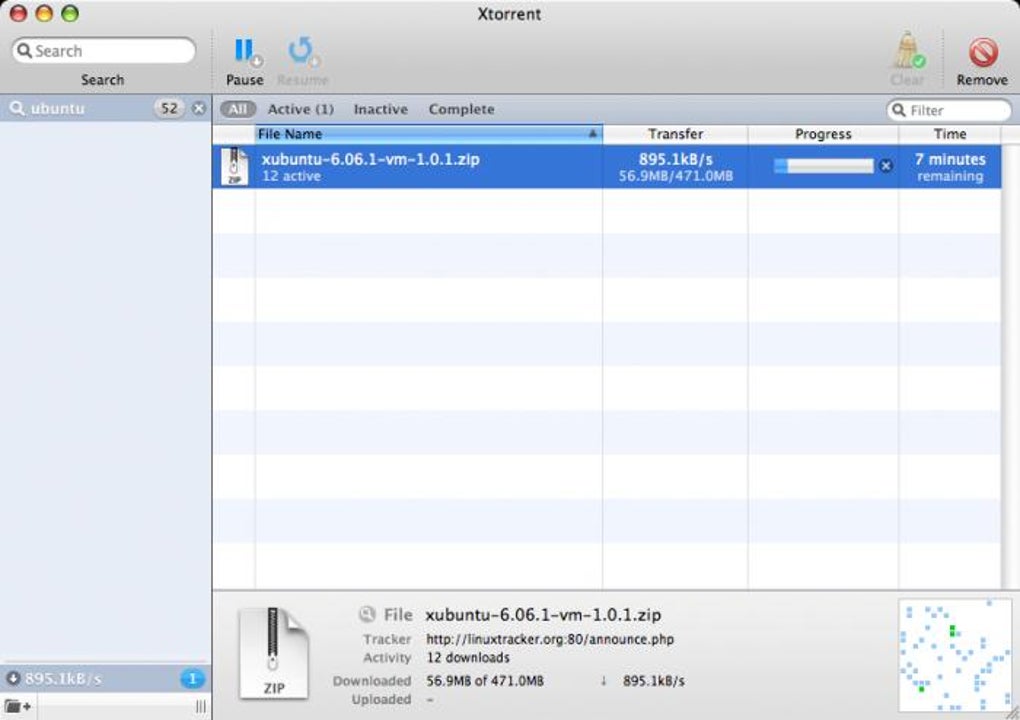Screen dimensions: 1020x720
Task: Click the piece map thumbnail
Action: (x=954, y=655)
